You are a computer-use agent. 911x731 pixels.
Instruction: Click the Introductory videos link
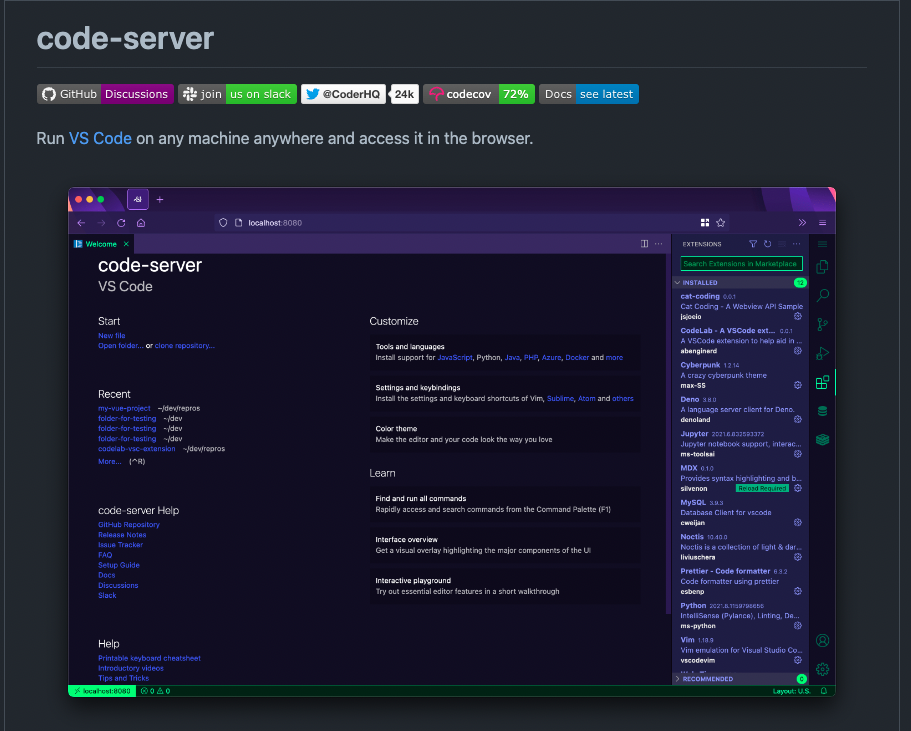pyautogui.click(x=131, y=668)
